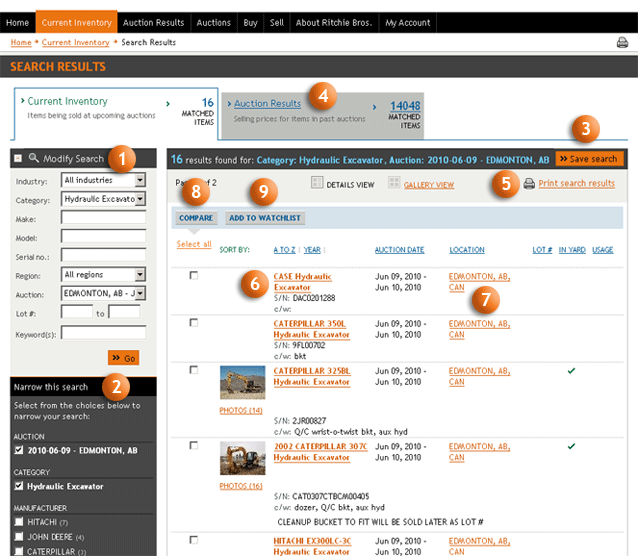Open the Category dropdown showing Hydraulic Excavator
The height and width of the screenshot is (556, 638).
[103, 199]
